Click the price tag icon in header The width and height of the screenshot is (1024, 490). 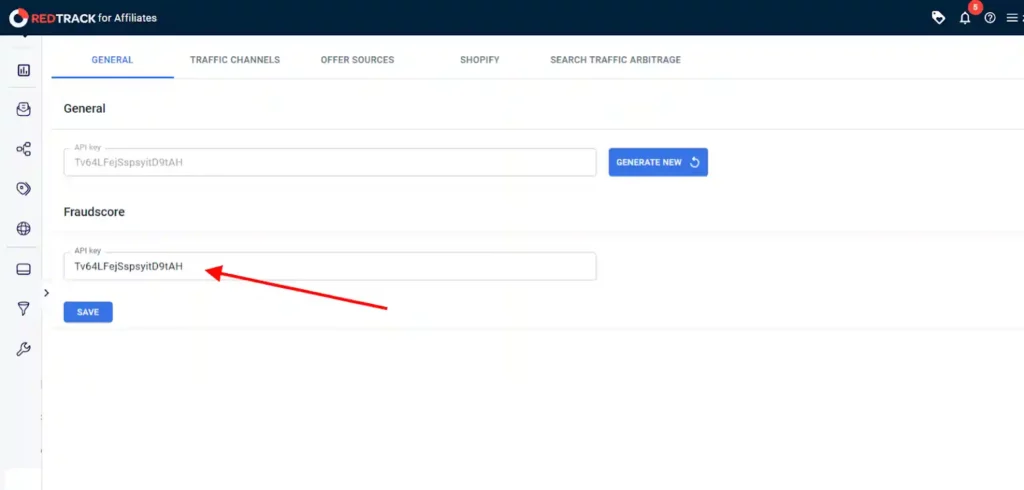point(938,18)
